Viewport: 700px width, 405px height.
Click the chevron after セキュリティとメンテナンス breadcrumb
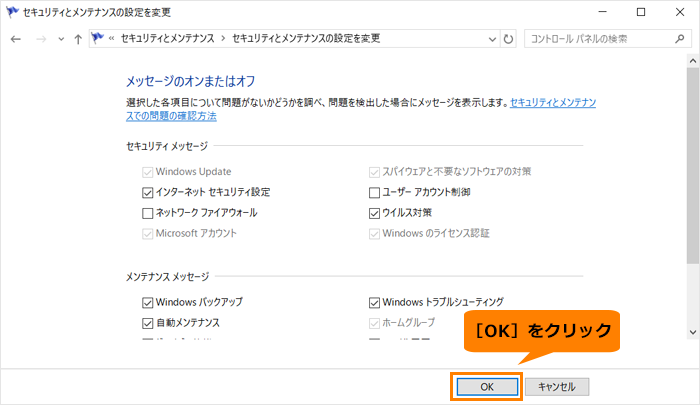click(x=223, y=39)
